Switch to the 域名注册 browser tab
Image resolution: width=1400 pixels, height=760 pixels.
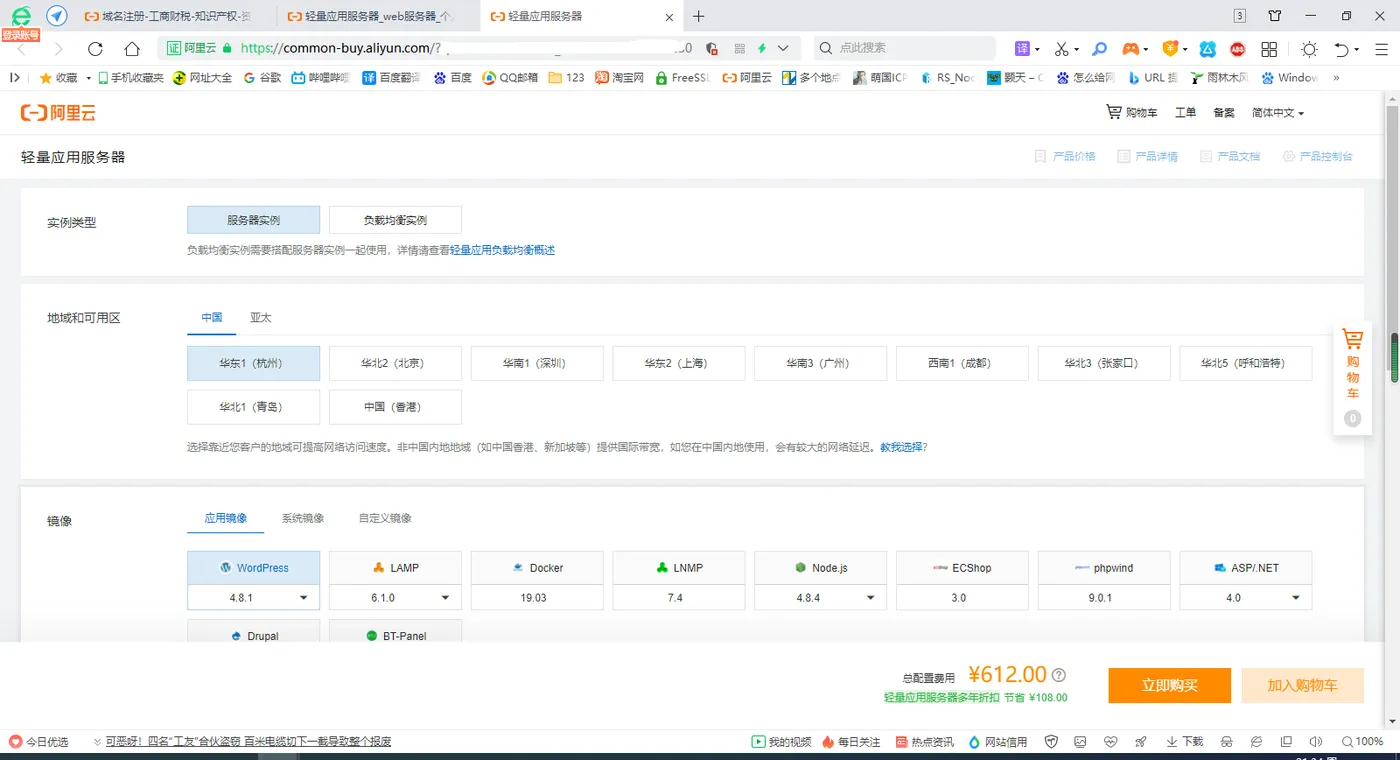(x=168, y=16)
